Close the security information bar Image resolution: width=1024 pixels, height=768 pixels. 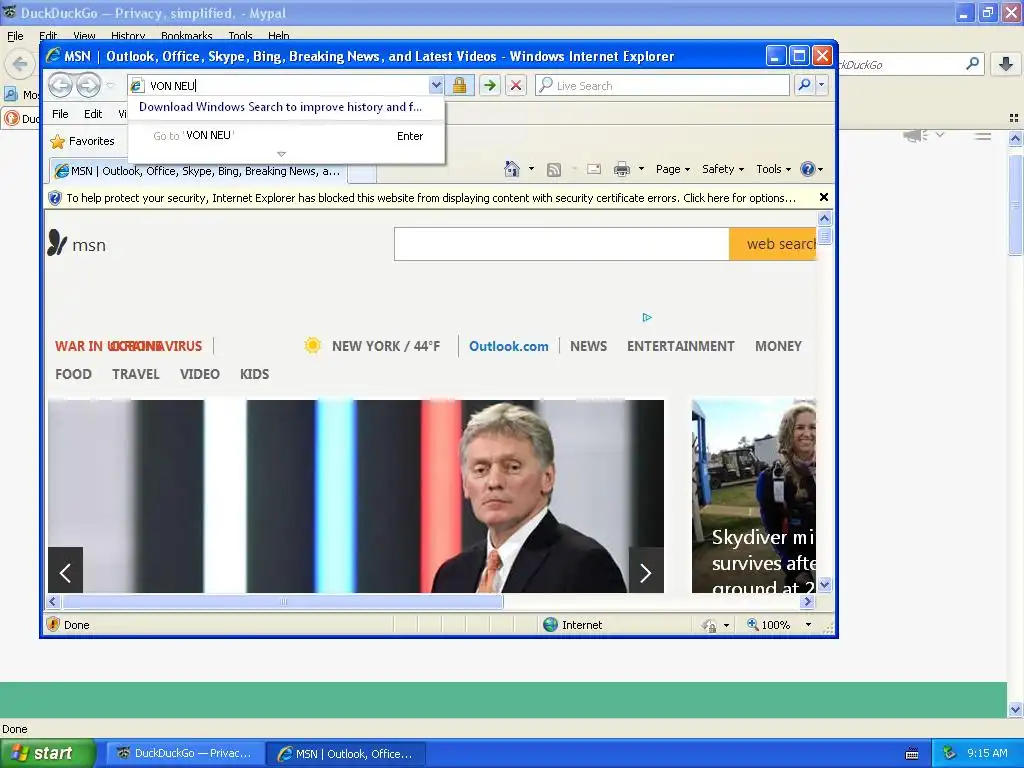824,197
